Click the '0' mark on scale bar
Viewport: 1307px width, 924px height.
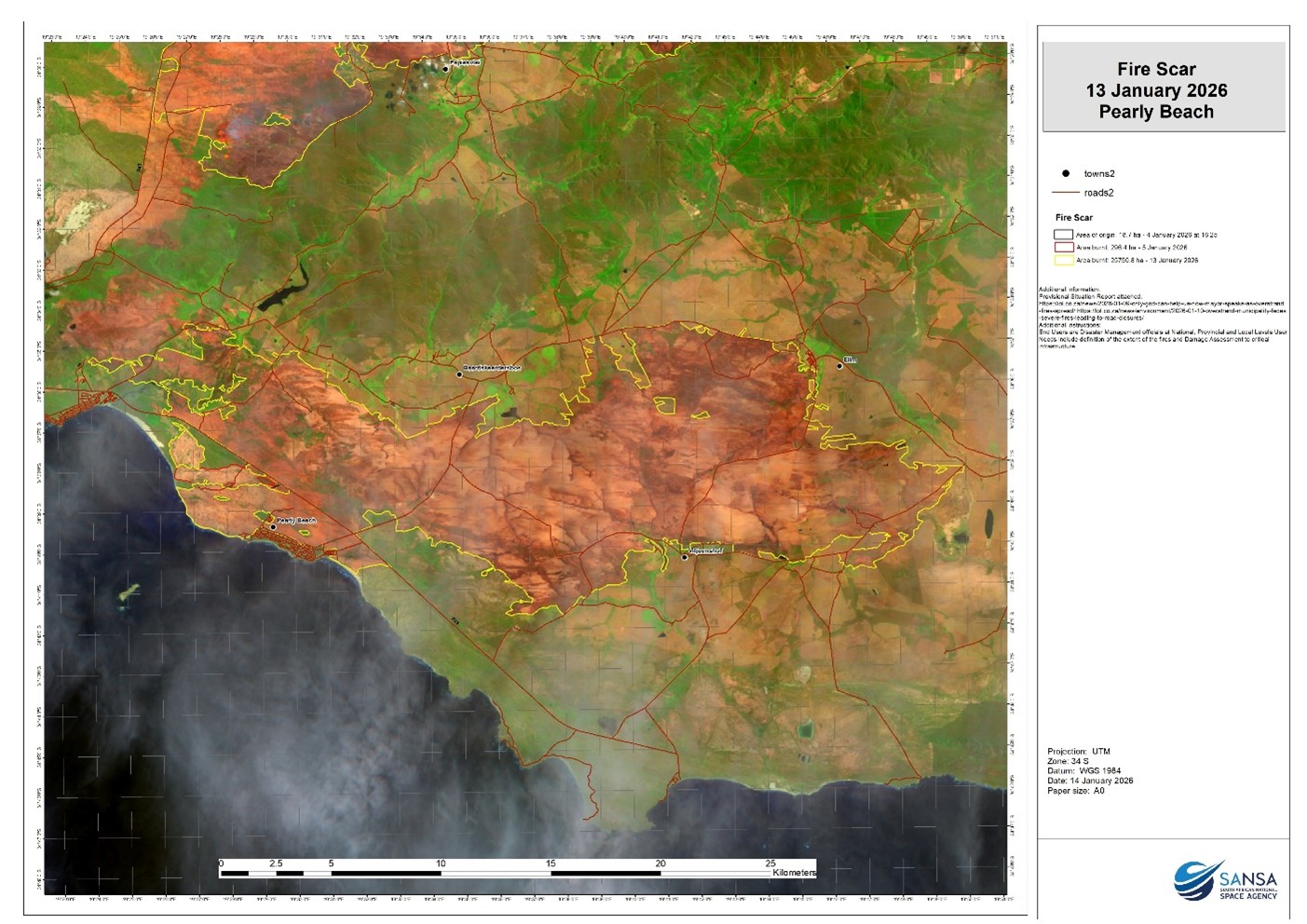pos(222,863)
